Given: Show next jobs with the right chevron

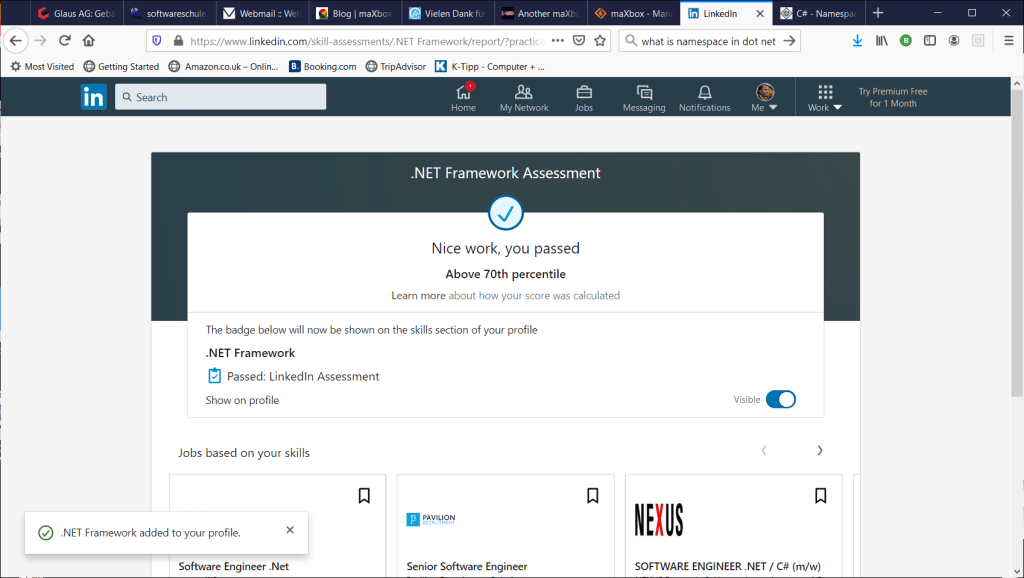Looking at the screenshot, I should [x=820, y=451].
